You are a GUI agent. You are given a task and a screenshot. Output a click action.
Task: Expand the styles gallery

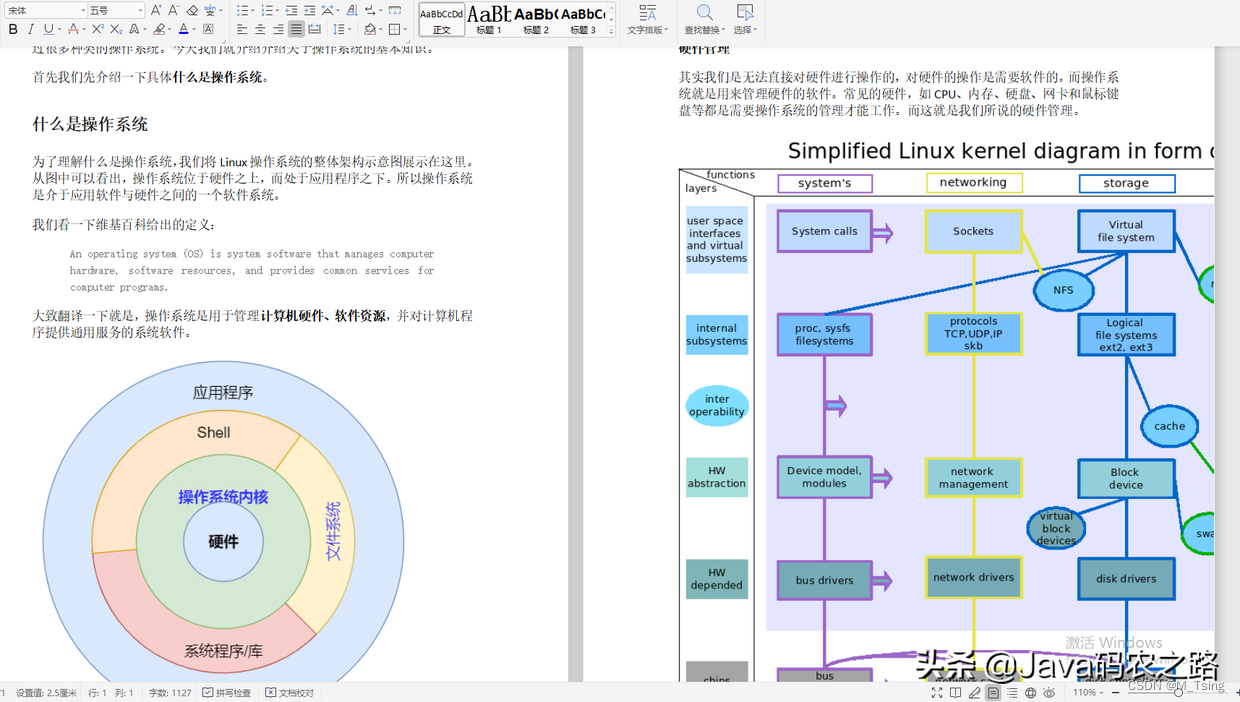(611, 31)
